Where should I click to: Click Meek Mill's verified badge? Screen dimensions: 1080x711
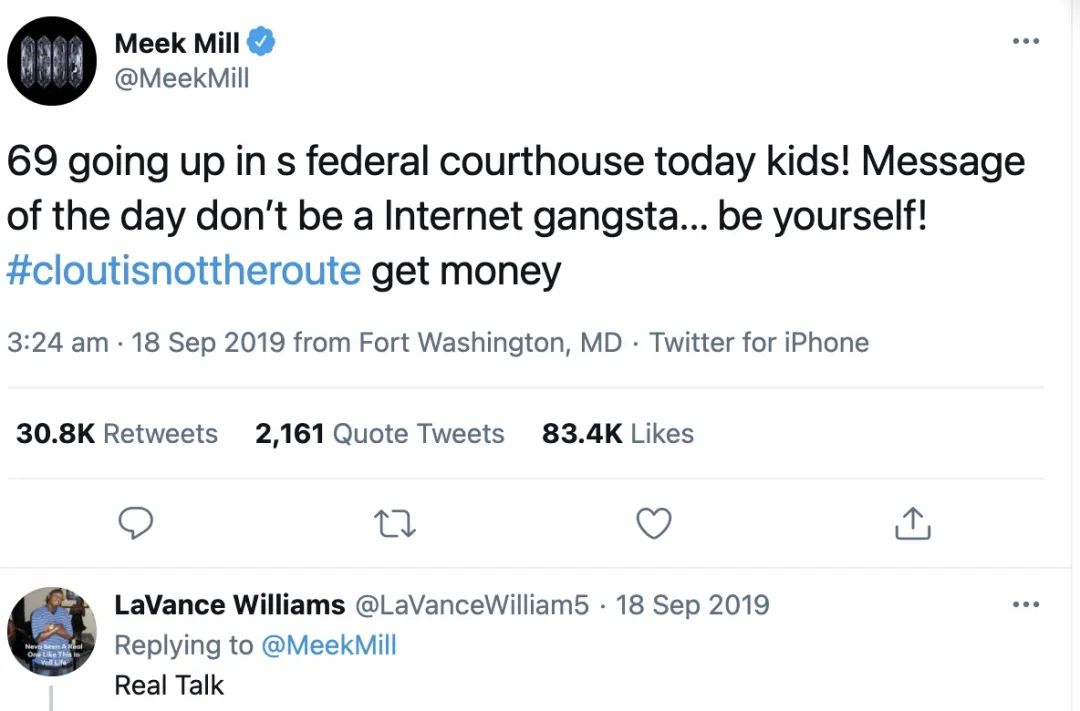click(x=261, y=42)
